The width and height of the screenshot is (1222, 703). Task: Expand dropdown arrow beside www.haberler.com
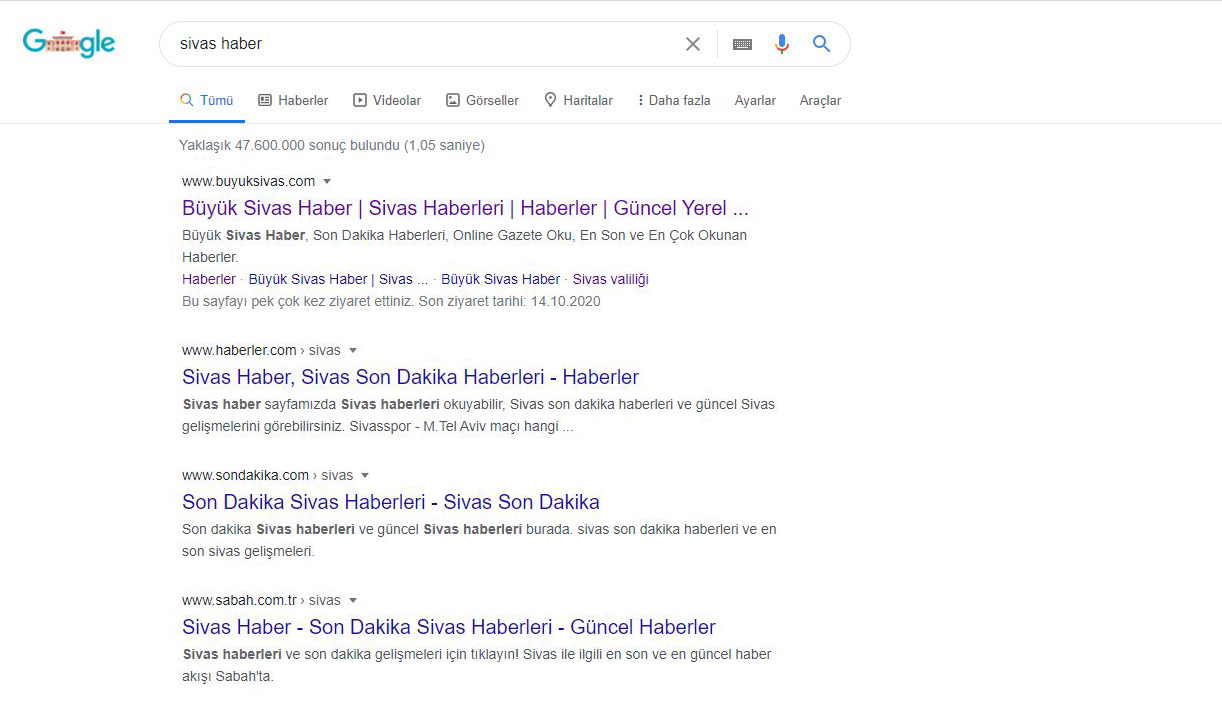(x=353, y=351)
